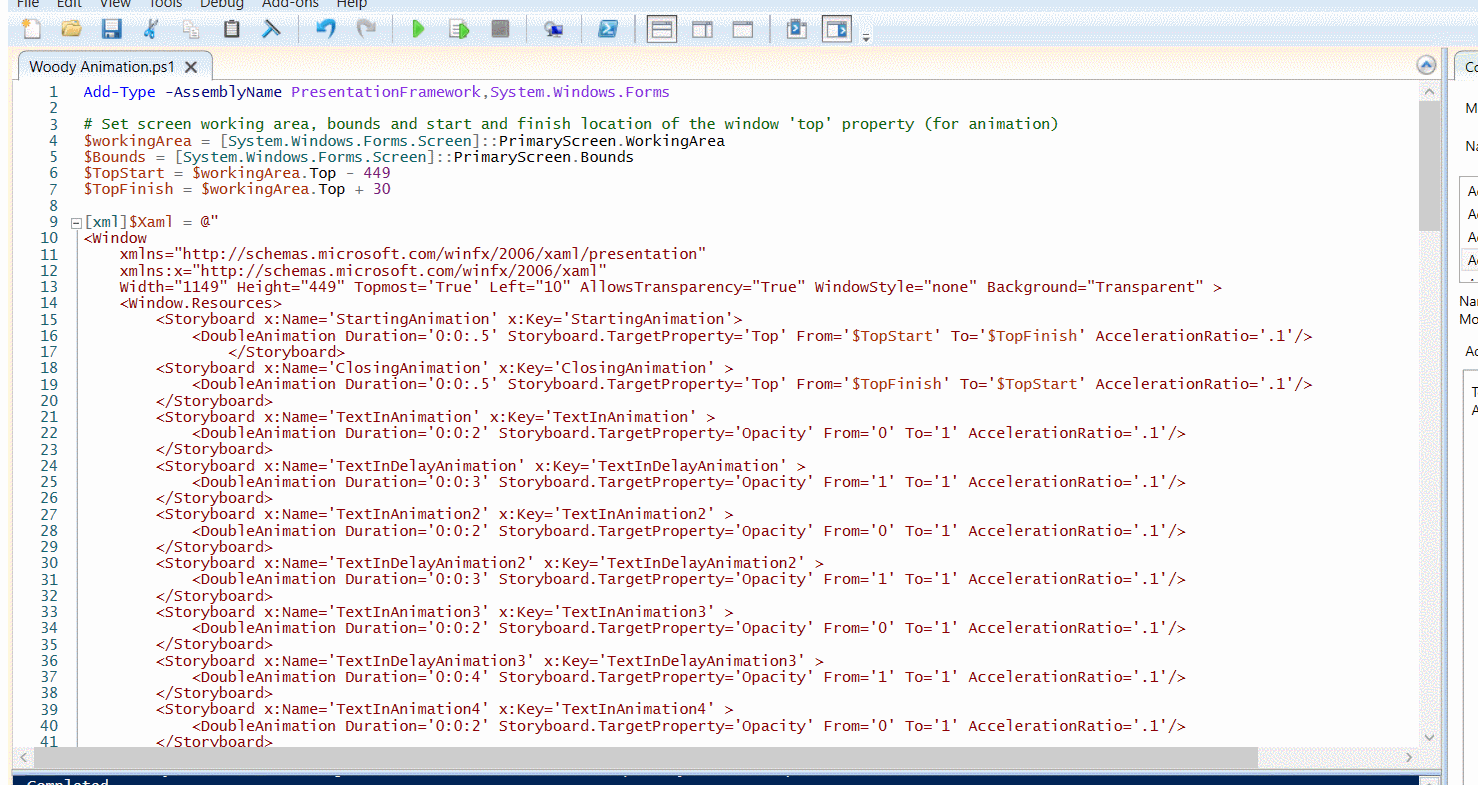1478x785 pixels.
Task: Toggle Show Script Pane Right layout
Action: [x=702, y=29]
